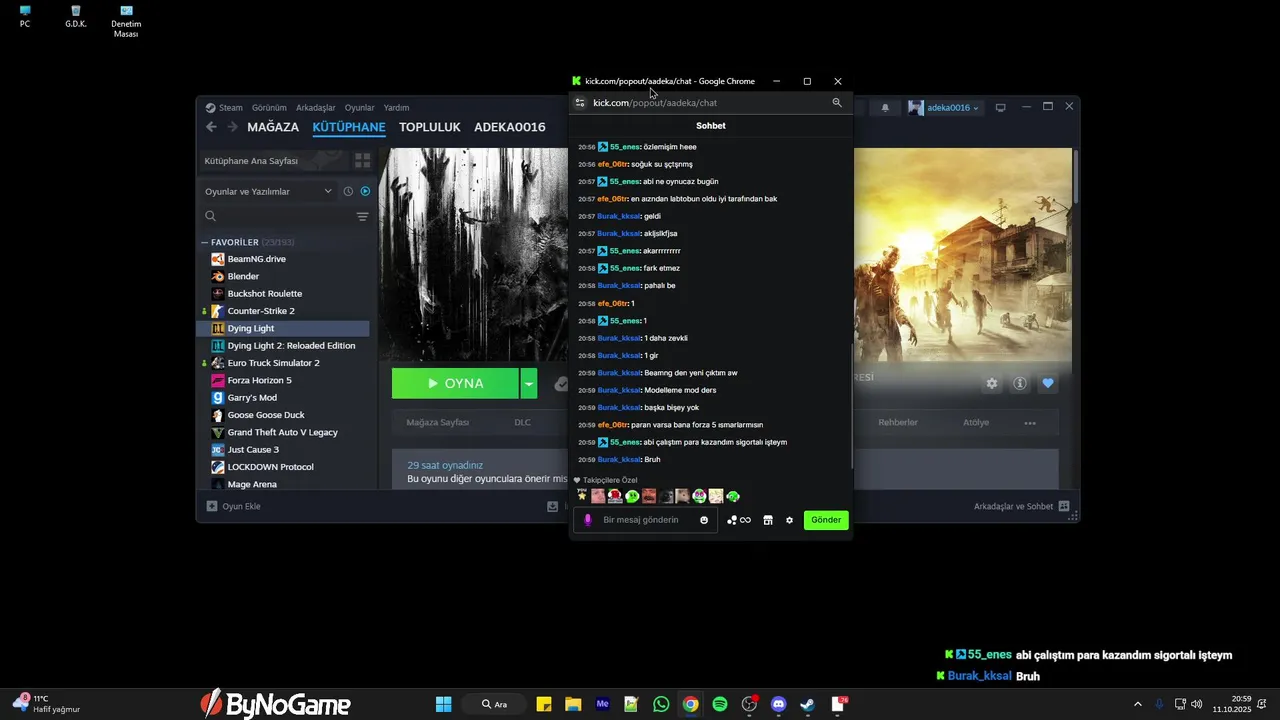This screenshot has height=720, width=1280.
Task: Open Windows Start menu
Action: [443, 704]
